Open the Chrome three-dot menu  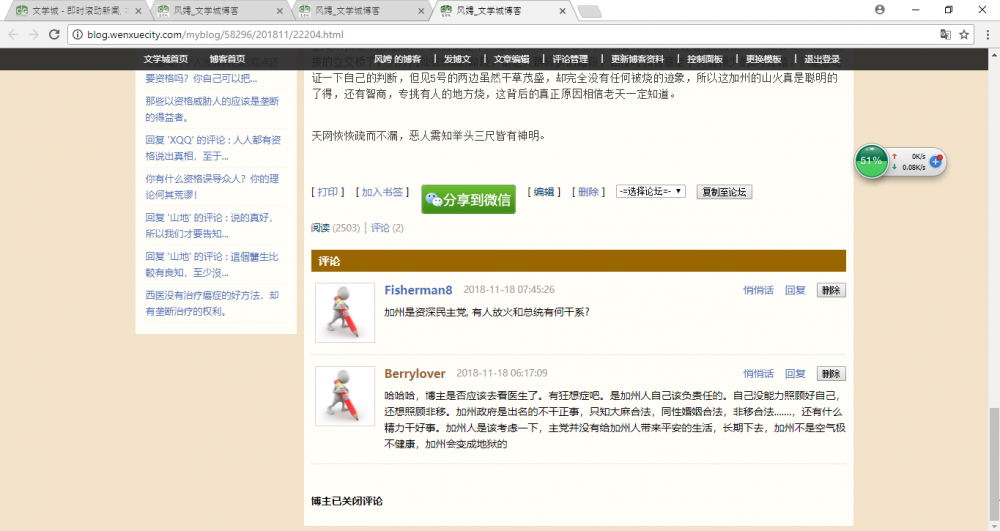click(985, 34)
